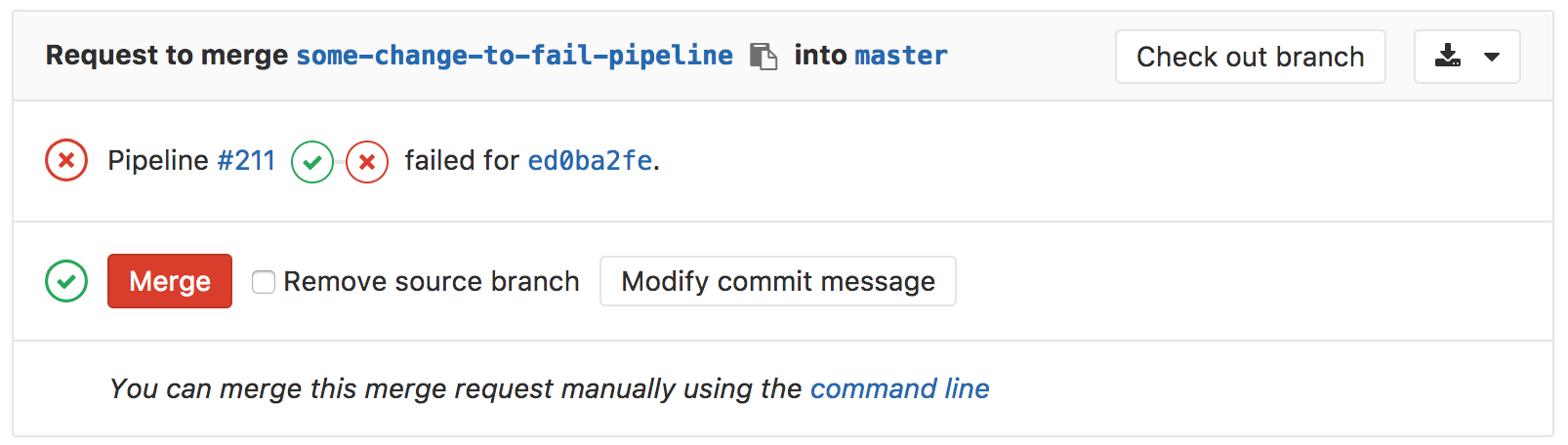The width and height of the screenshot is (1568, 445).
Task: Click the green check icon beside Merge
Action: point(66,281)
